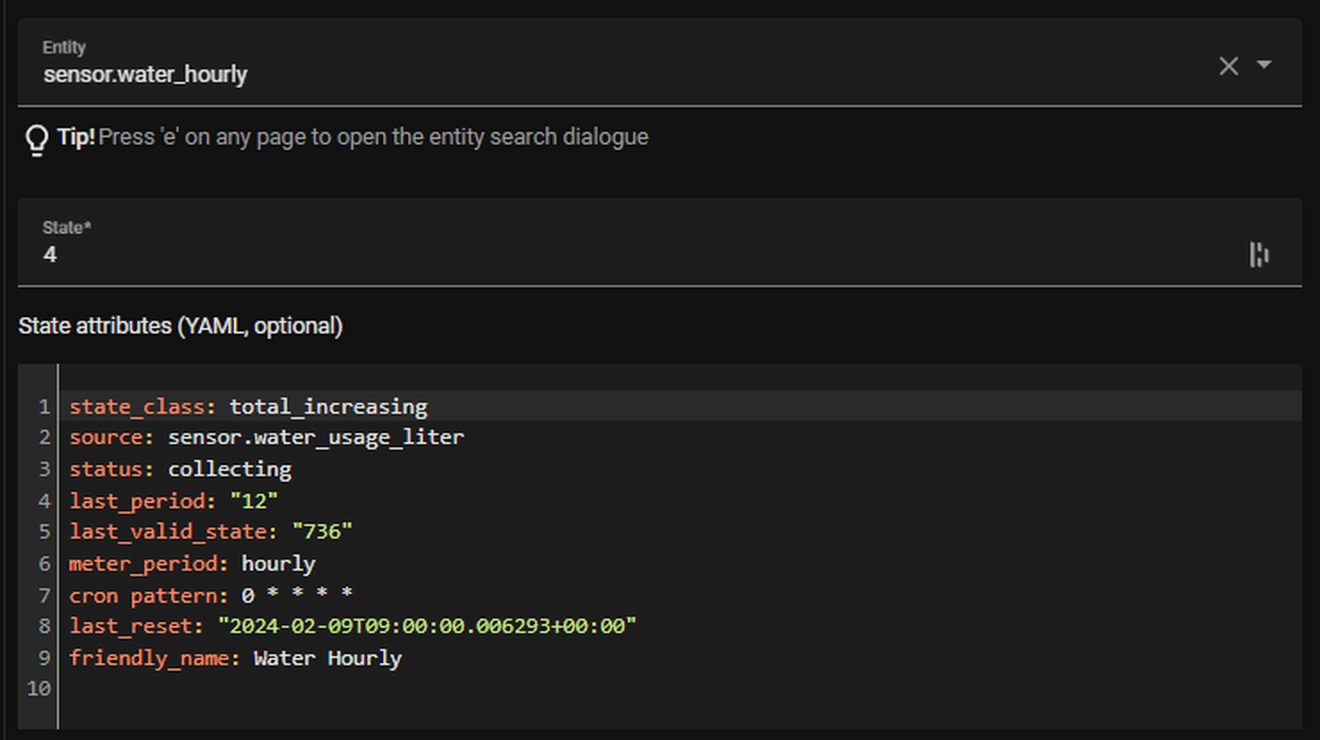Click the sensor.water_usage_liter source value

pos(315,438)
